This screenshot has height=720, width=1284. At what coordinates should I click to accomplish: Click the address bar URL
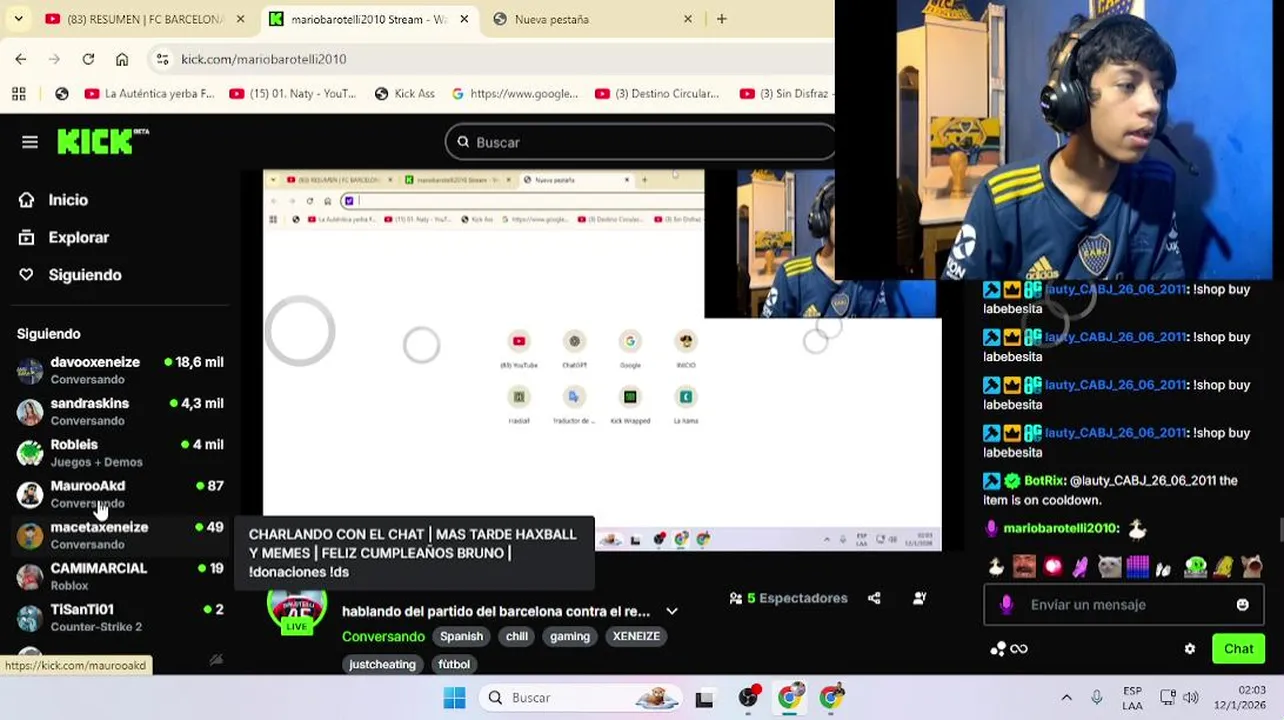click(x=264, y=60)
